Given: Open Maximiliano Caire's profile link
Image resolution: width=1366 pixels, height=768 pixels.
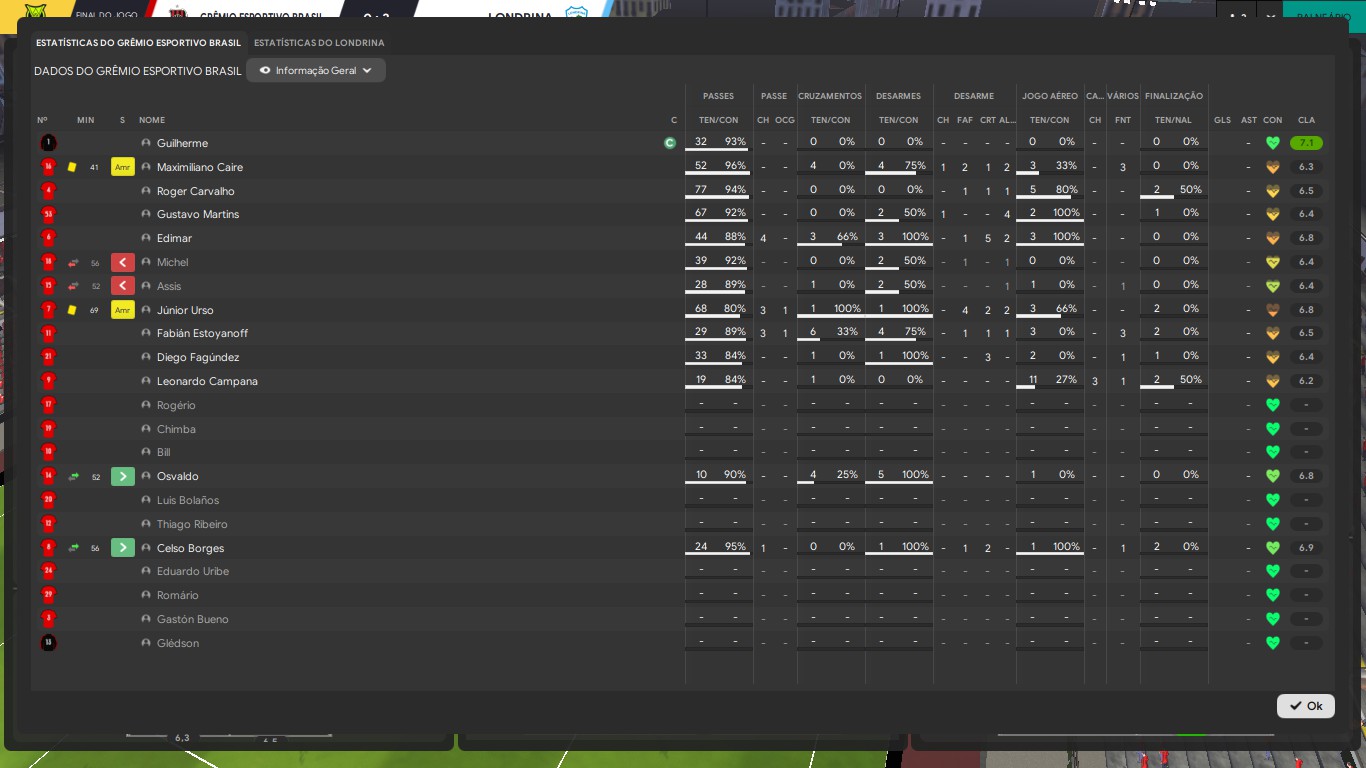Looking at the screenshot, I should tap(200, 167).
